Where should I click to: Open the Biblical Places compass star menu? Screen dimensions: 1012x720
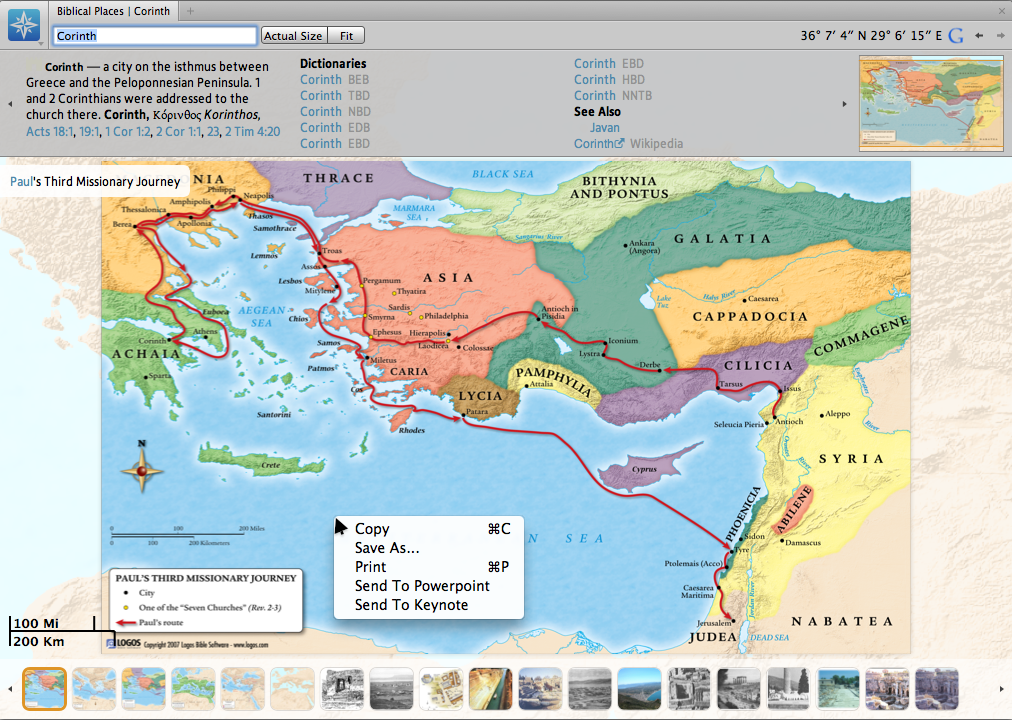pos(24,25)
